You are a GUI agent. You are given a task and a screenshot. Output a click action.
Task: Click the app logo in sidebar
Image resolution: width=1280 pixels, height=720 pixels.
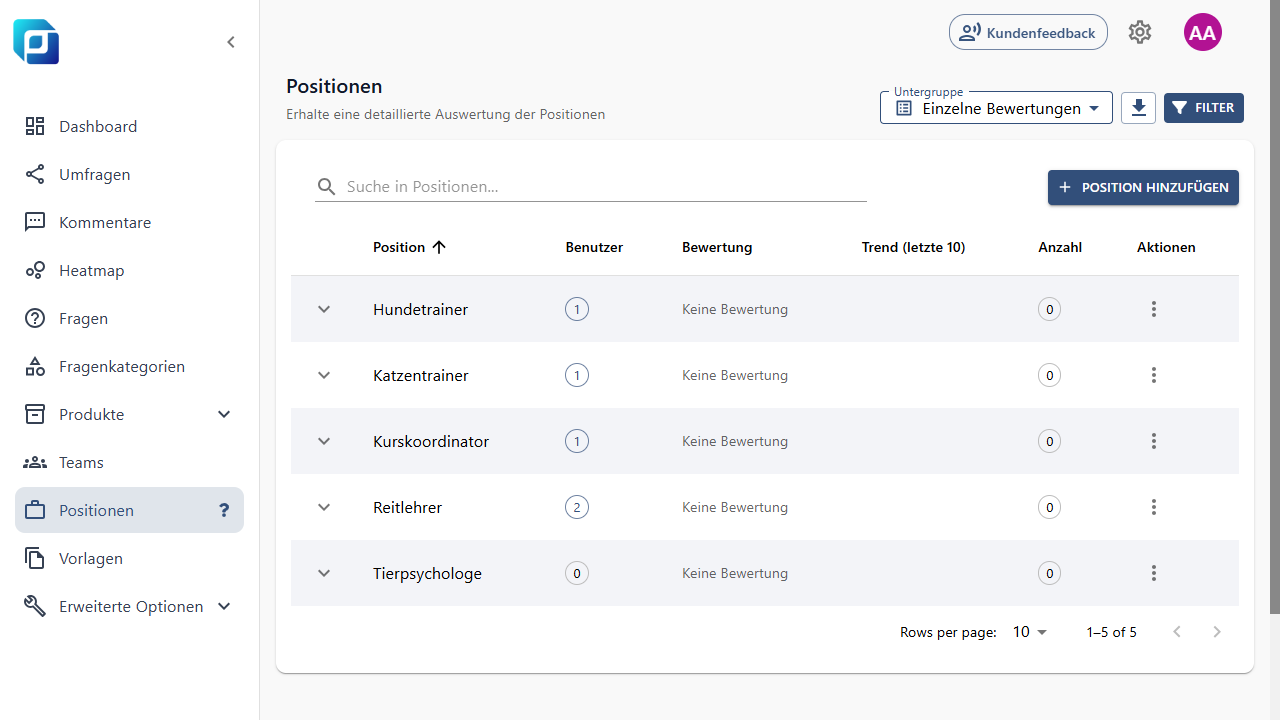coord(36,42)
